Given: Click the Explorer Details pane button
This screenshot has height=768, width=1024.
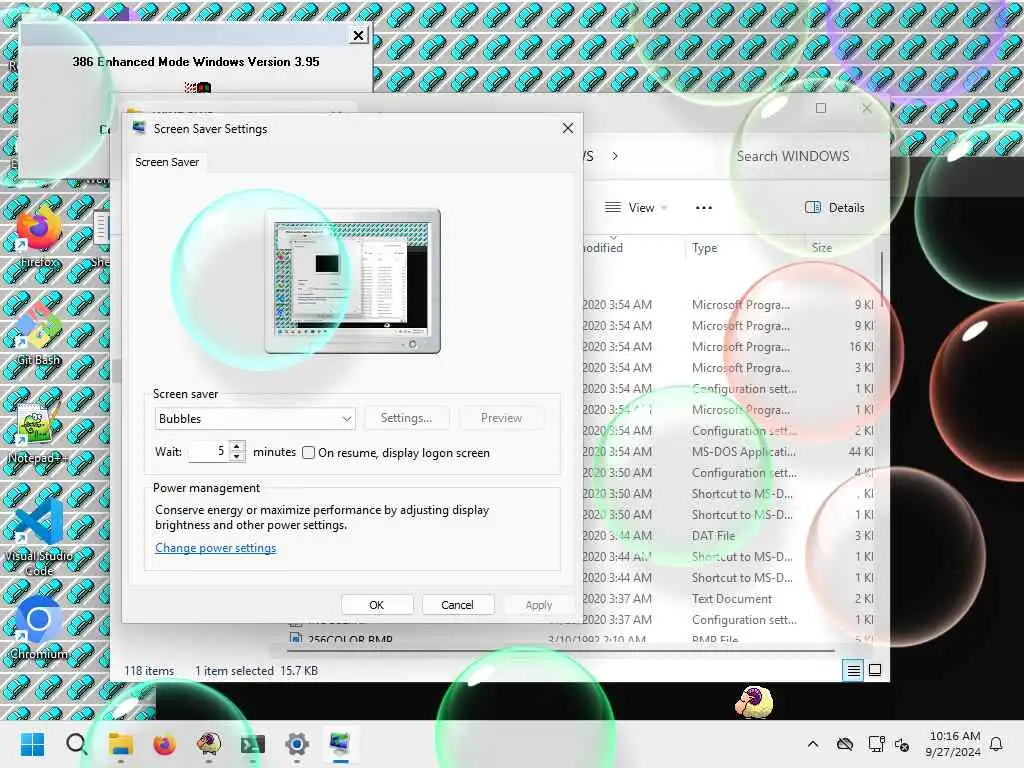Looking at the screenshot, I should [x=835, y=208].
